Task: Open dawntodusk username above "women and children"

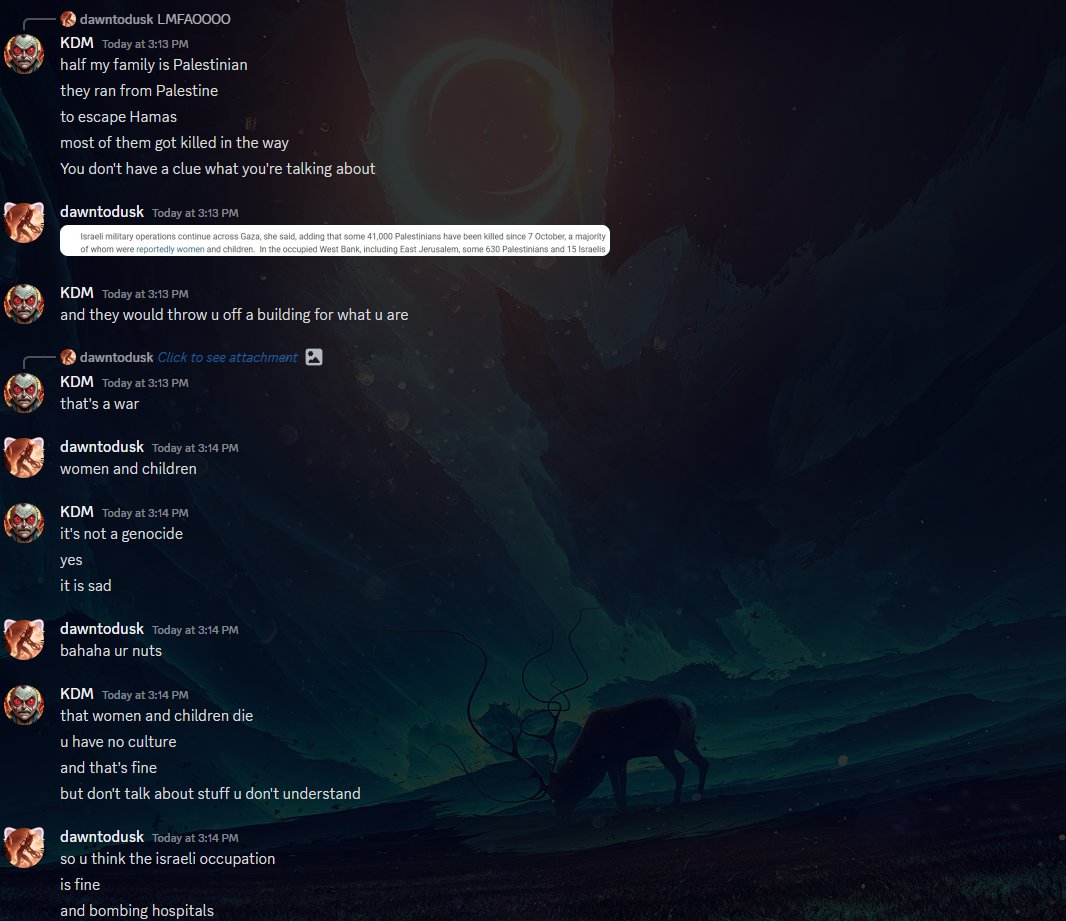Action: (x=102, y=447)
